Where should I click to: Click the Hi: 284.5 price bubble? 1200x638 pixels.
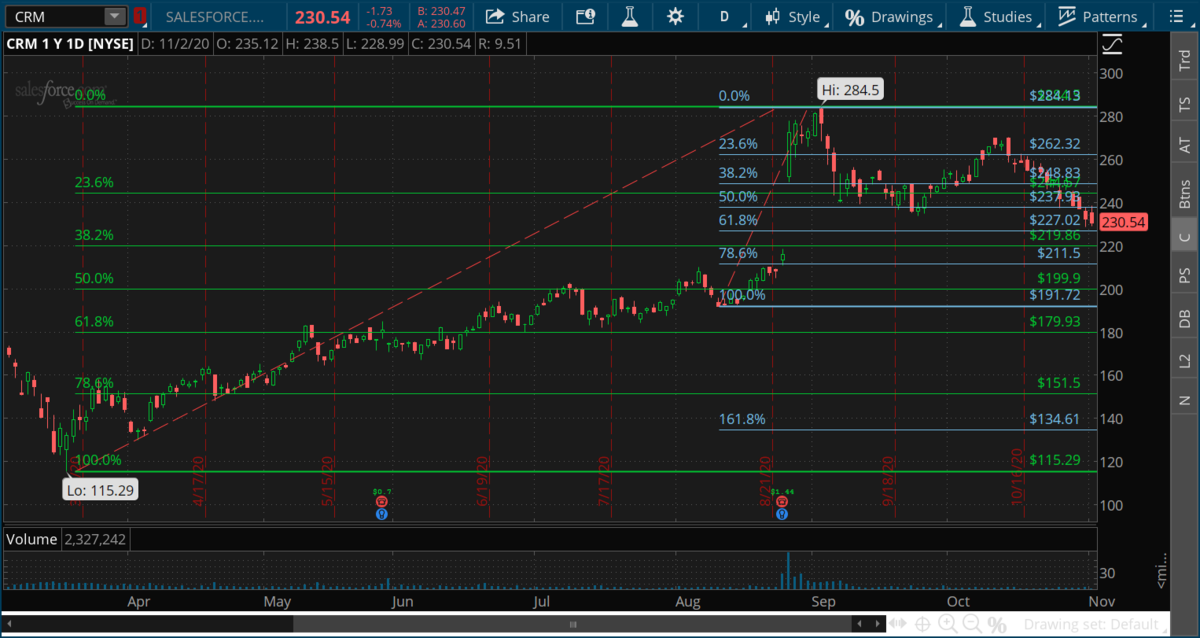click(850, 90)
